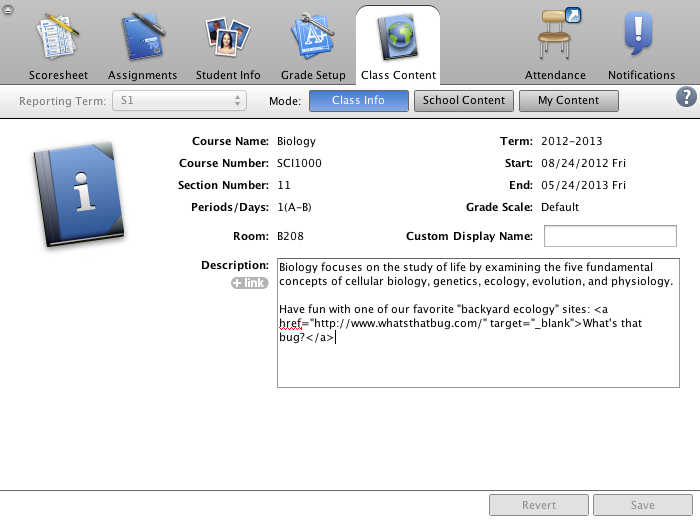Open the Grade Setup icon
Image resolution: width=700 pixels, height=520 pixels.
312,37
